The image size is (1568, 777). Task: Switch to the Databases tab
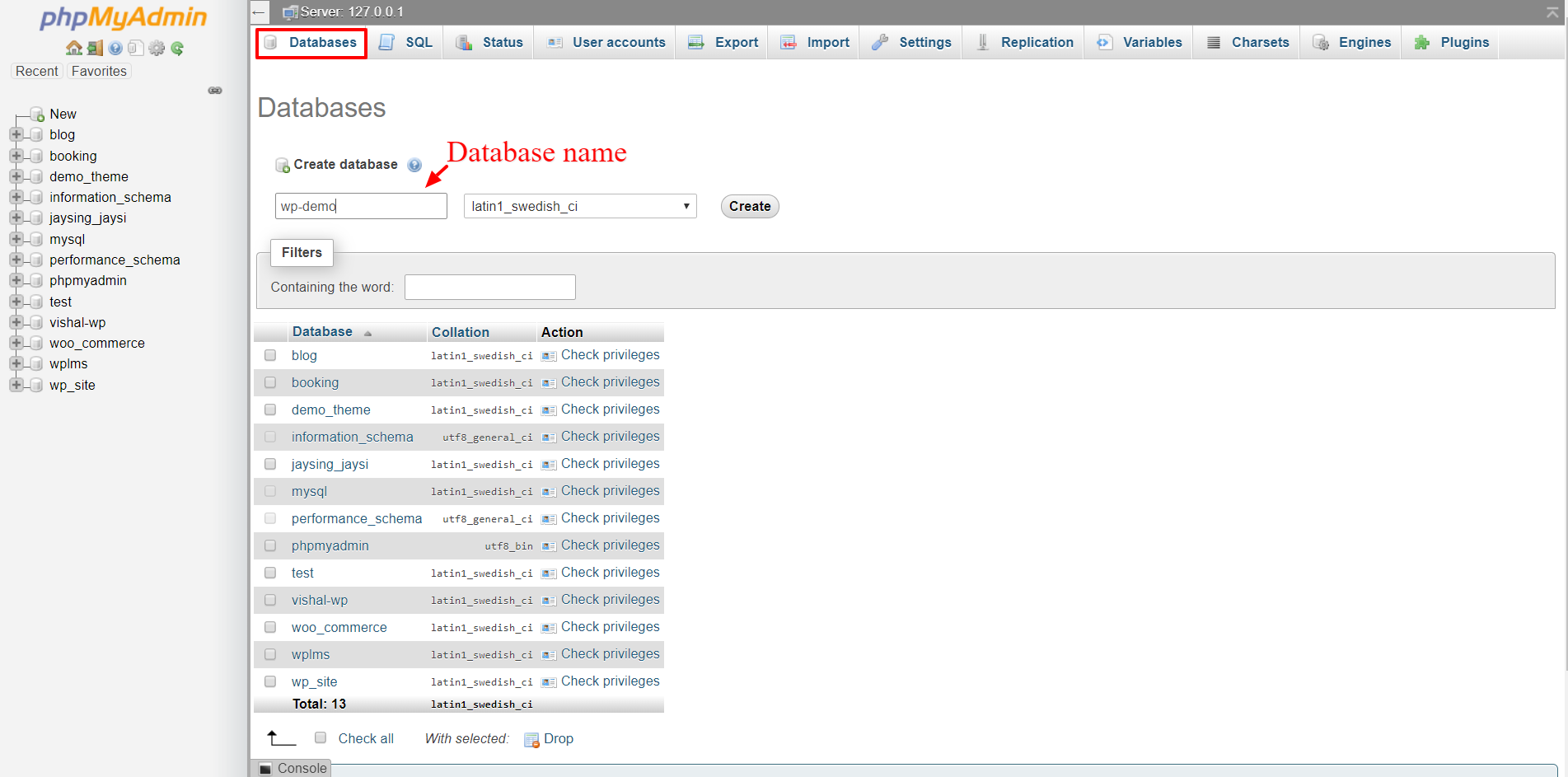click(311, 43)
